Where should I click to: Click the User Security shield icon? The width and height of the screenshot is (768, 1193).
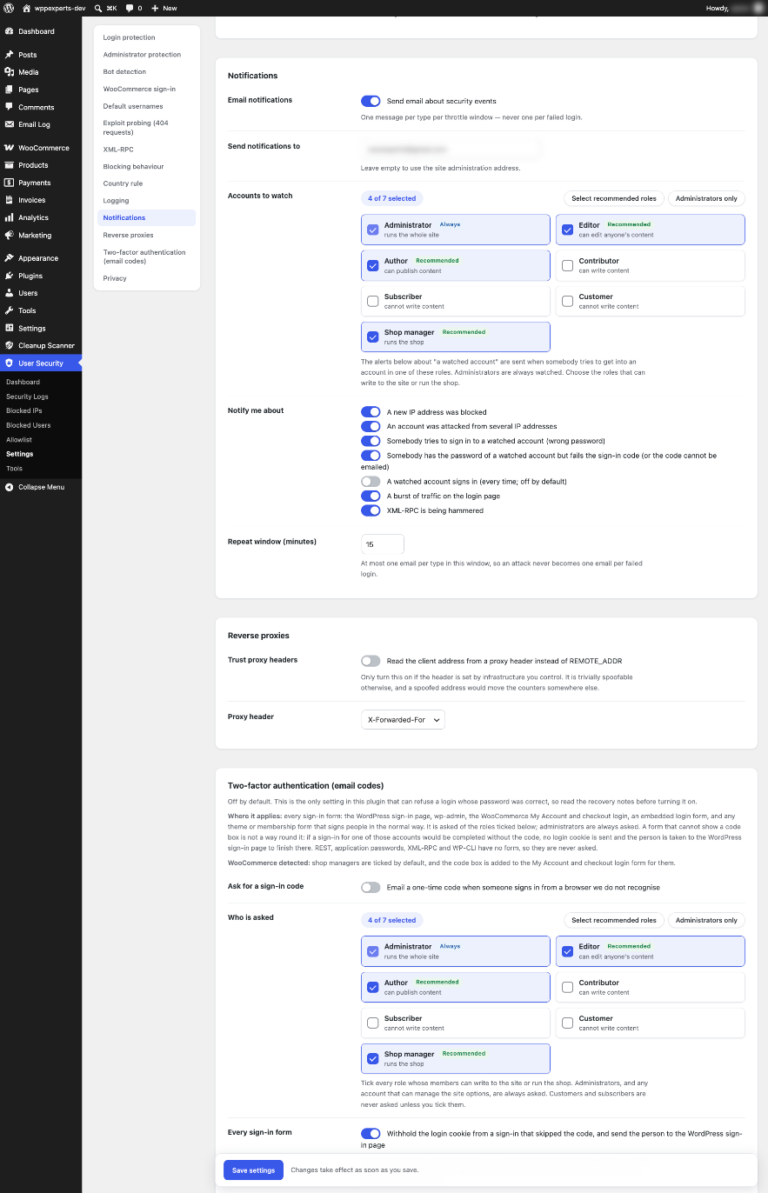pos(9,363)
